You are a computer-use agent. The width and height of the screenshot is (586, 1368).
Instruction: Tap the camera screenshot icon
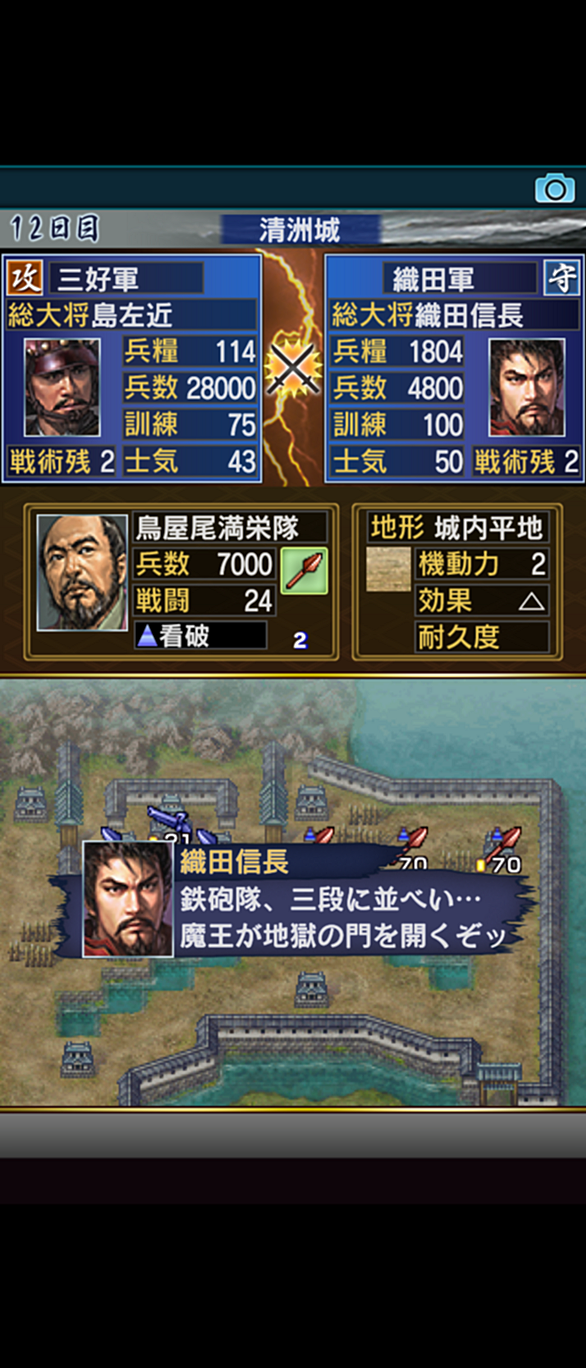coord(554,187)
